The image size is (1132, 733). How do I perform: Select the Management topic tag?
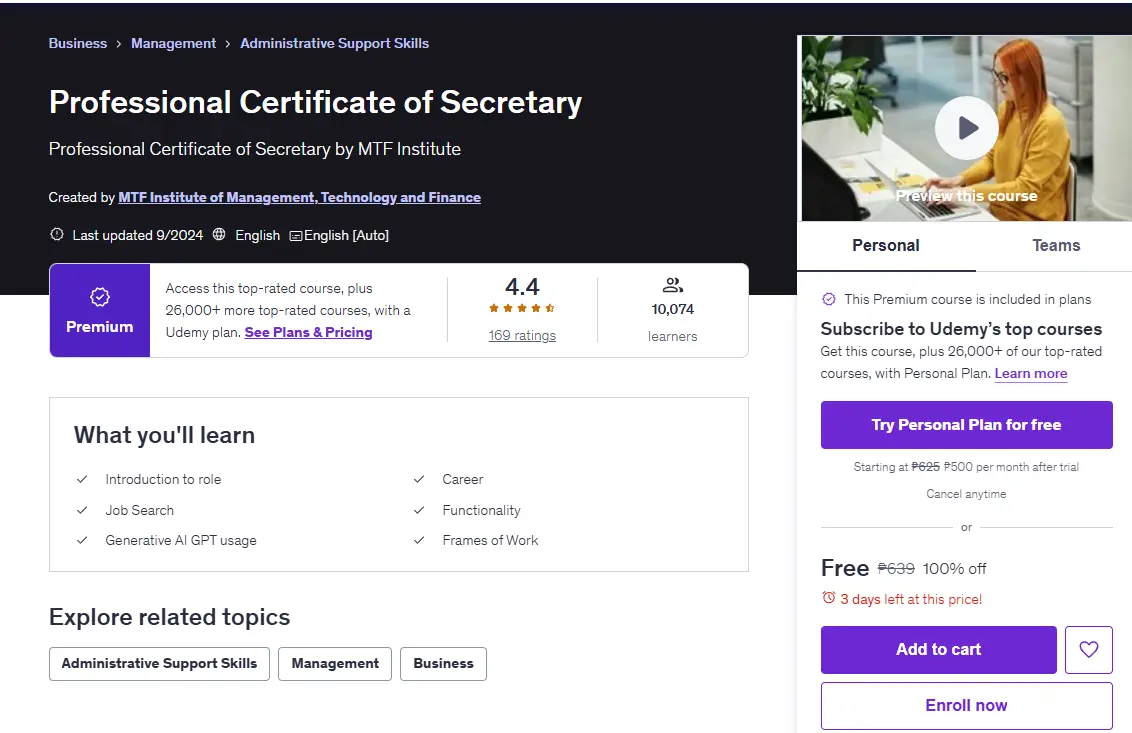(335, 664)
